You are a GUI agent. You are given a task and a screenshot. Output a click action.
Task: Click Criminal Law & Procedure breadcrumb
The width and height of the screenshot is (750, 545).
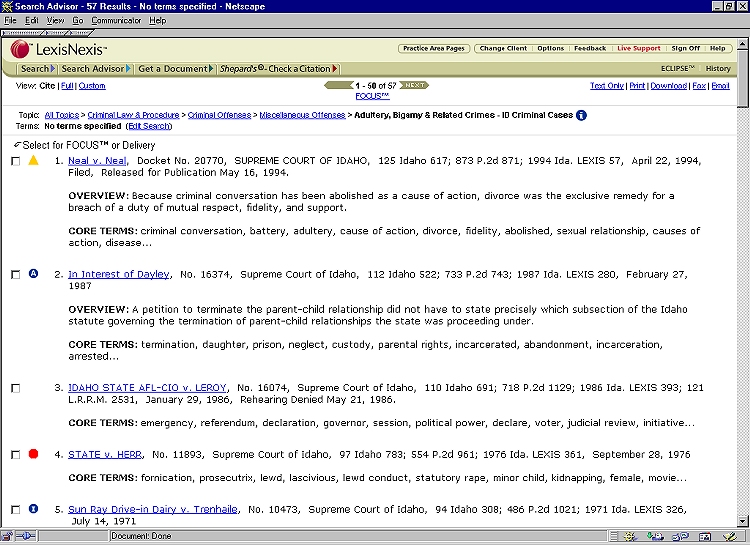[133, 115]
